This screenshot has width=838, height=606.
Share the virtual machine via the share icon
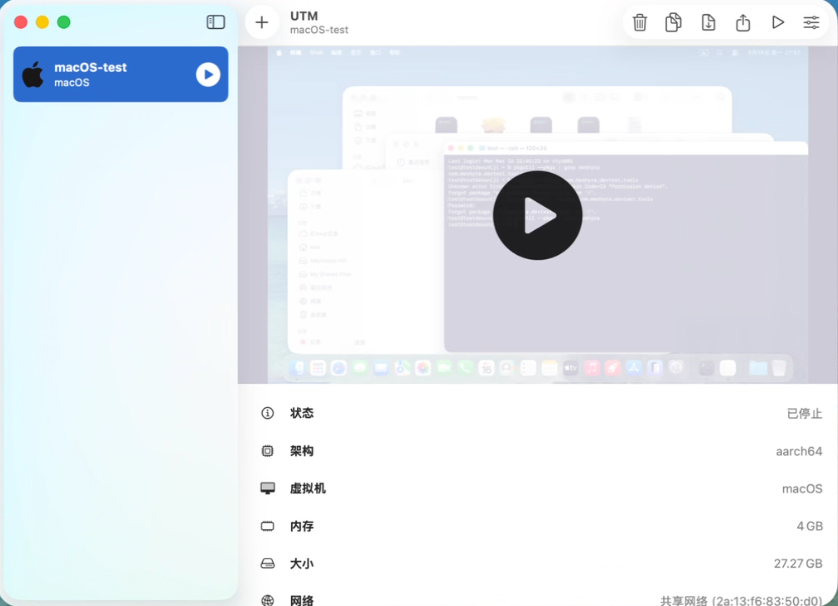pos(743,21)
